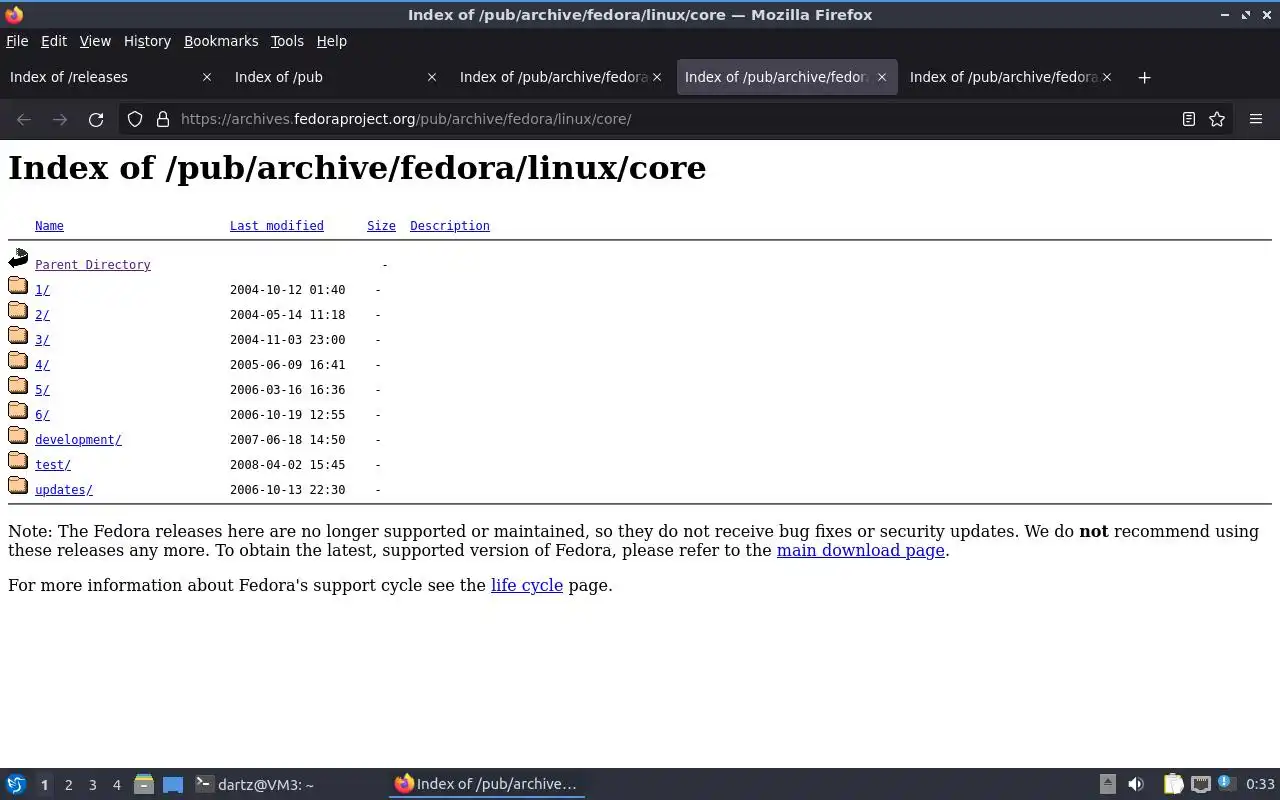This screenshot has height=800, width=1280.
Task: Open the clipboard tray icon
Action: pos(1173,785)
